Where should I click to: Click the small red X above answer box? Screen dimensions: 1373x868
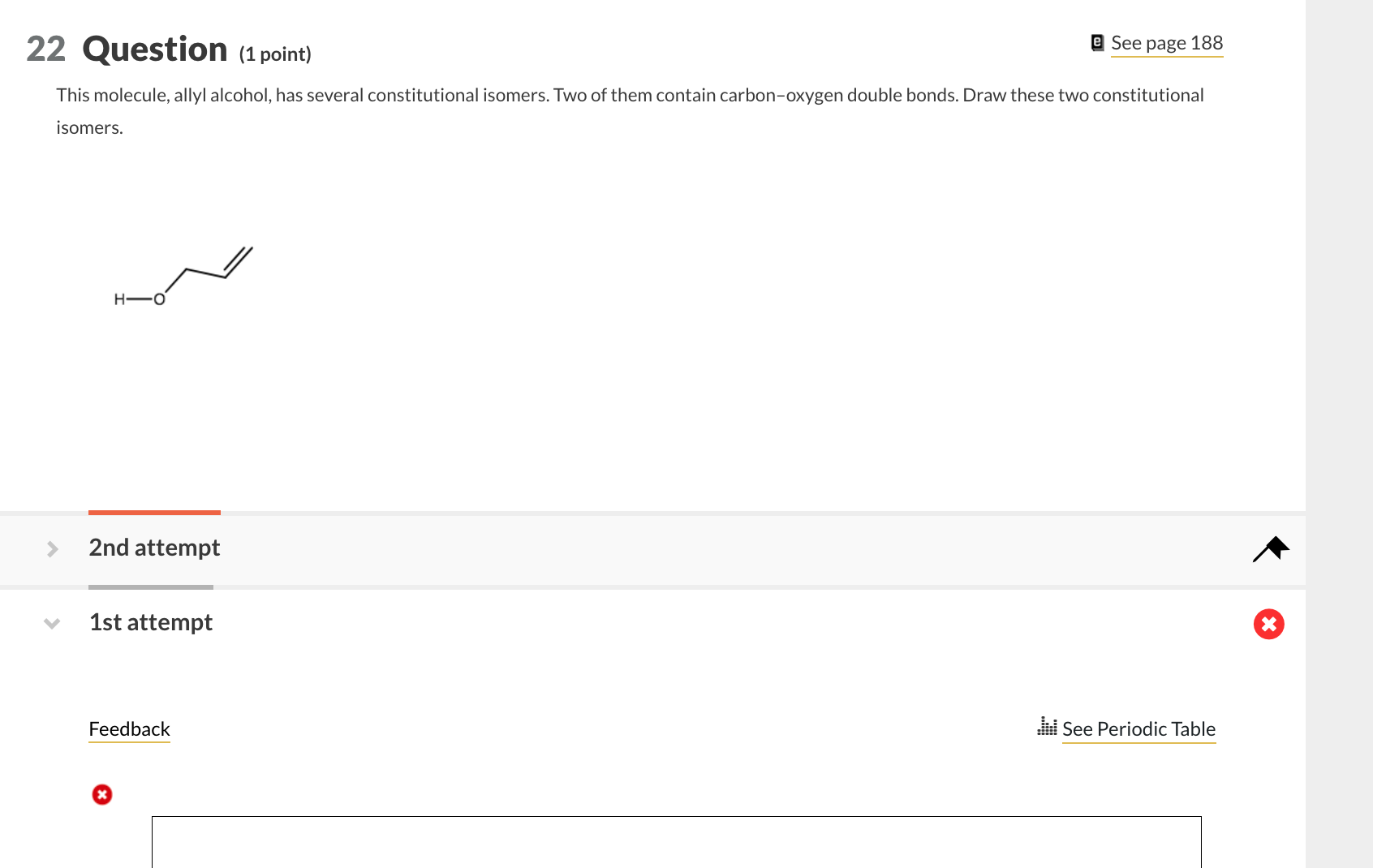102,794
